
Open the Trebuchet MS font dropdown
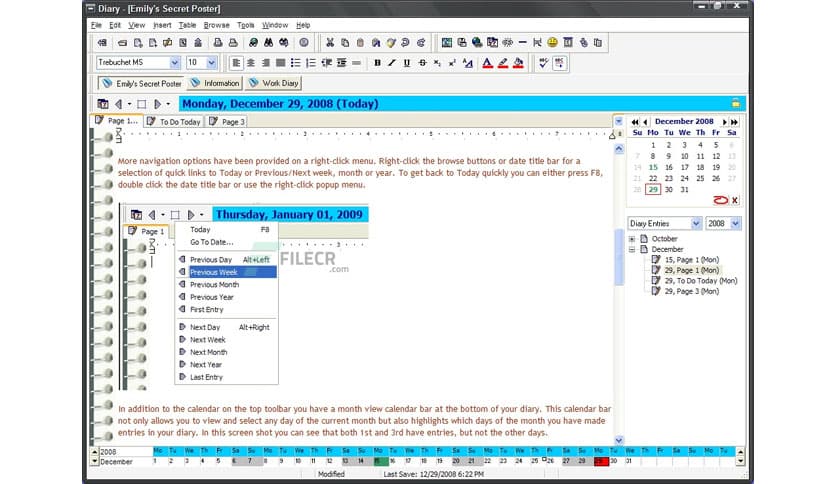(x=174, y=63)
